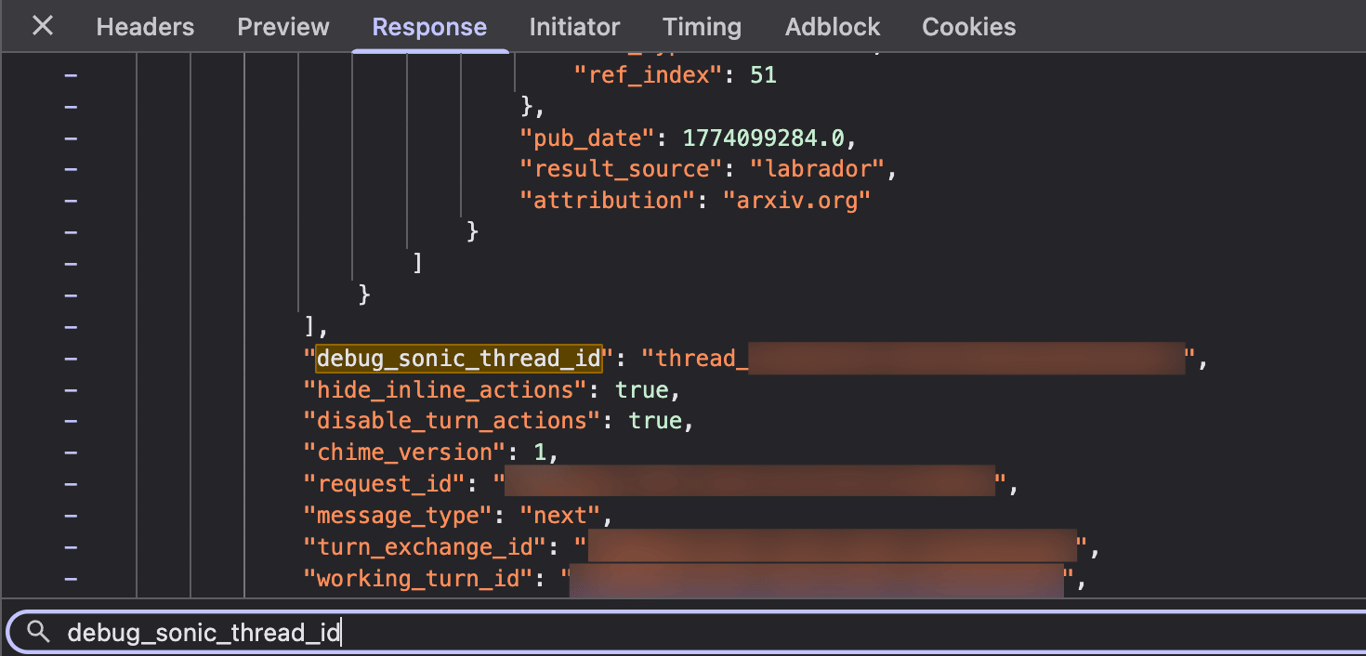Click the highlighted "debug_sonic_thread_id" key
Image resolution: width=1366 pixels, height=656 pixels.
459,358
